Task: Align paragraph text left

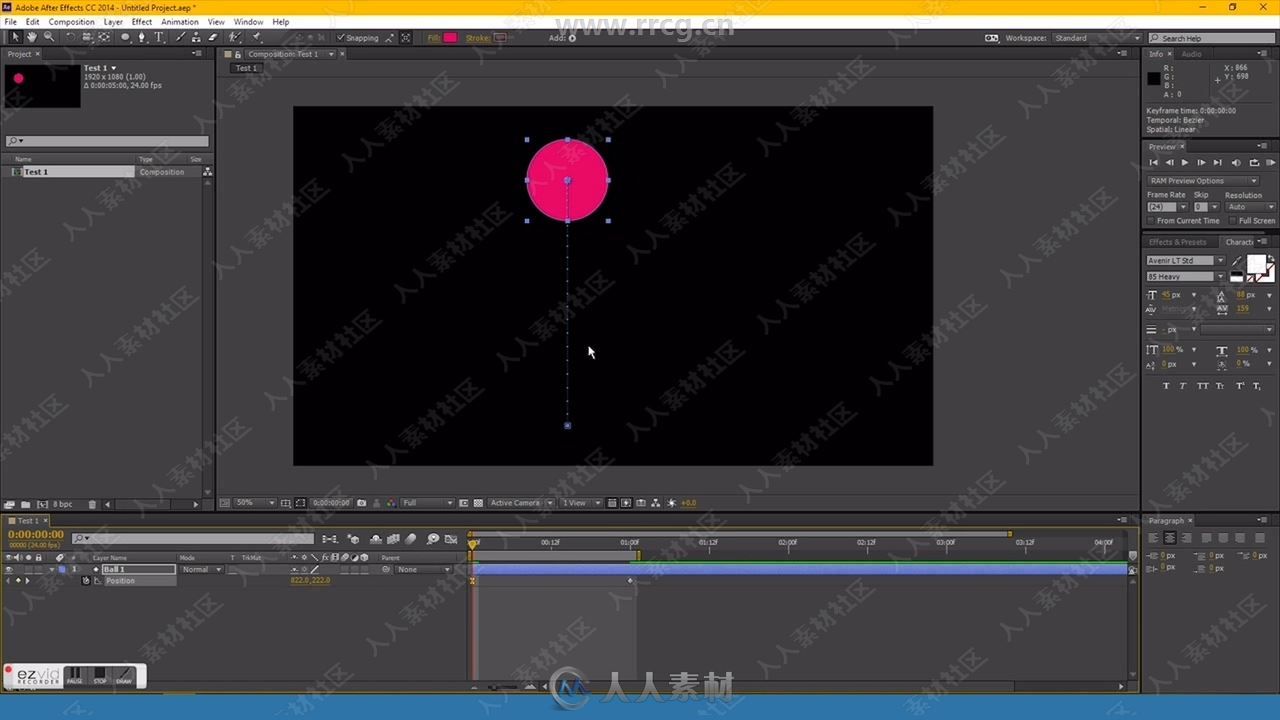Action: pyautogui.click(x=1153, y=538)
